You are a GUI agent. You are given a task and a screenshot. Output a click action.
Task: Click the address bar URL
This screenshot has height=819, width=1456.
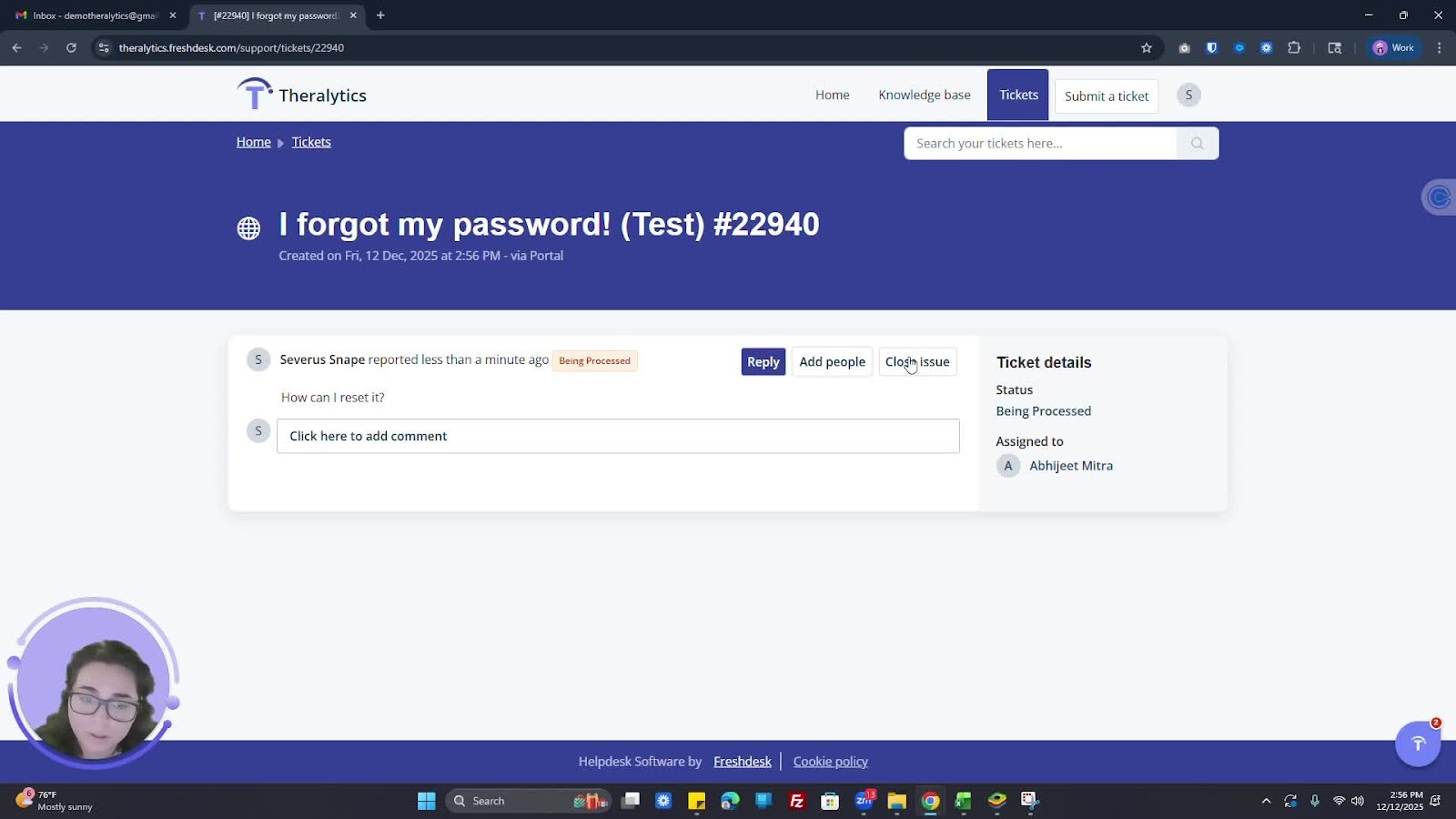[231, 48]
